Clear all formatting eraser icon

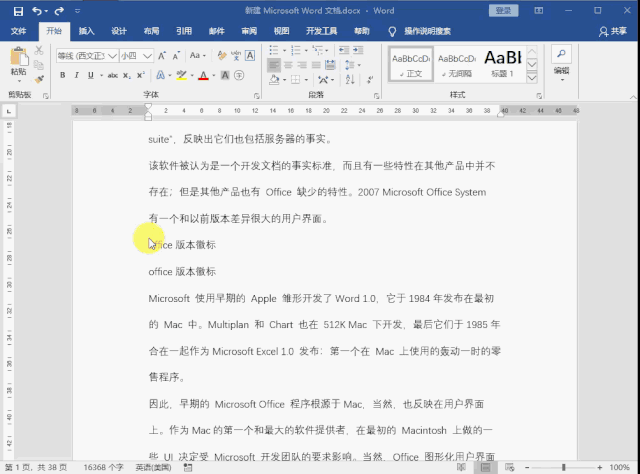(x=222, y=56)
